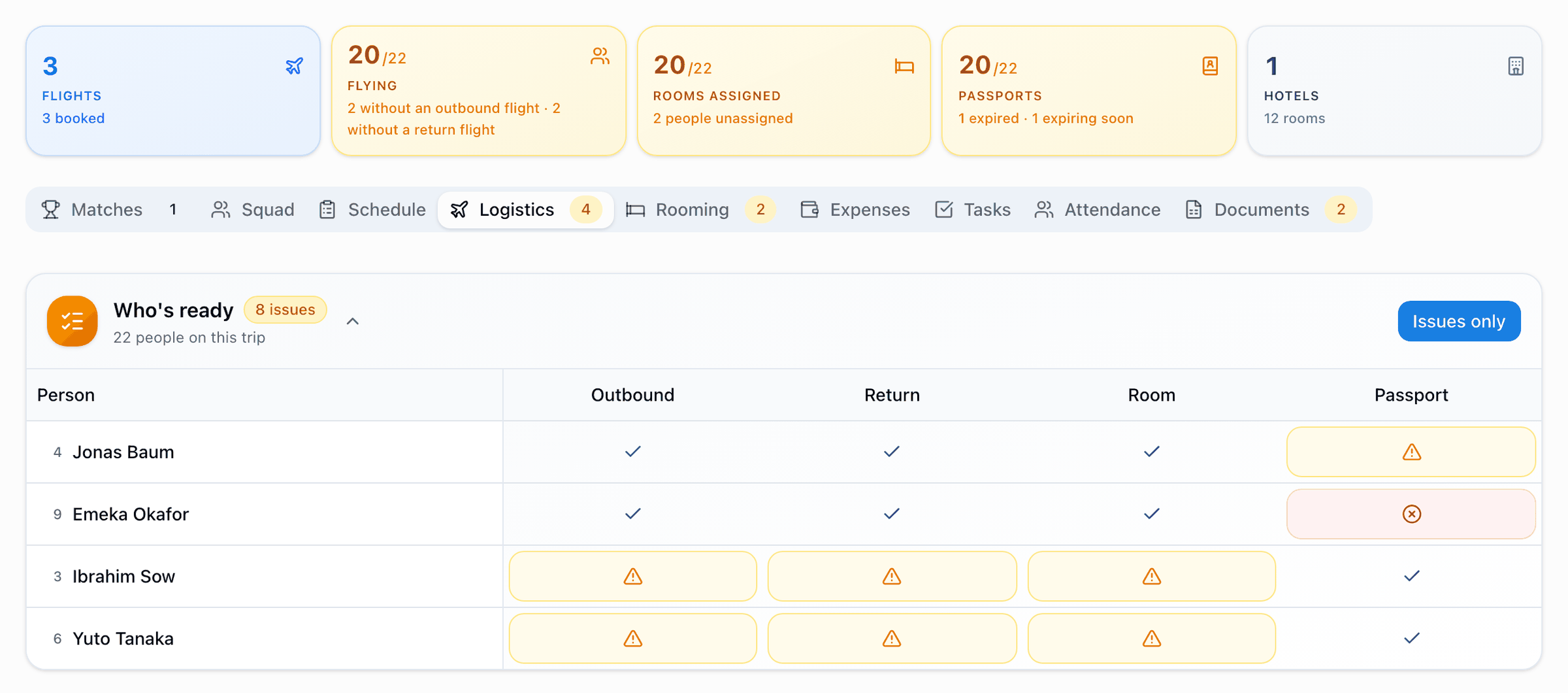Click Yuto Tanaka's return warning icon
Image resolution: width=1568 pixels, height=693 pixels.
[x=892, y=638]
